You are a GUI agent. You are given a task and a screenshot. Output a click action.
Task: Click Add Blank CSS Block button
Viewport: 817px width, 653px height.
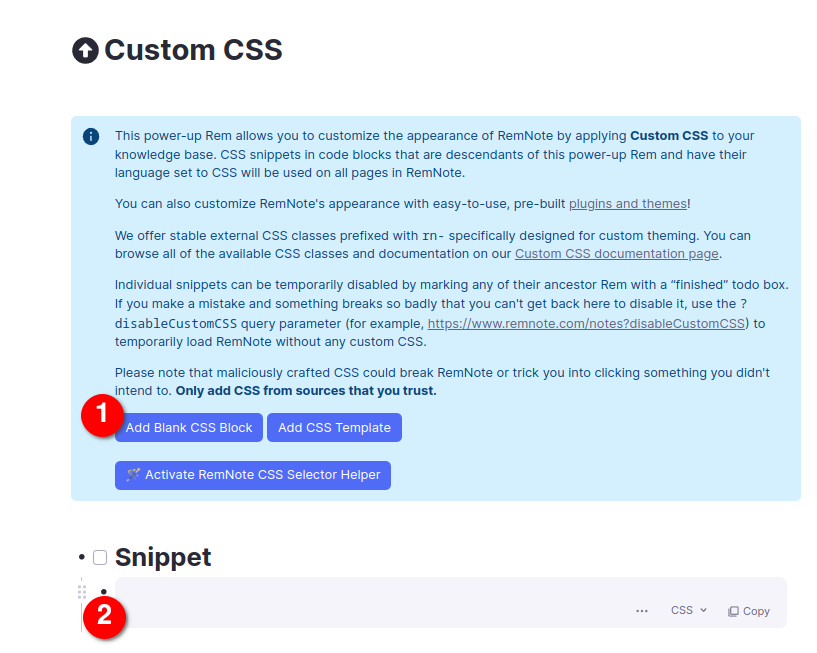click(189, 428)
